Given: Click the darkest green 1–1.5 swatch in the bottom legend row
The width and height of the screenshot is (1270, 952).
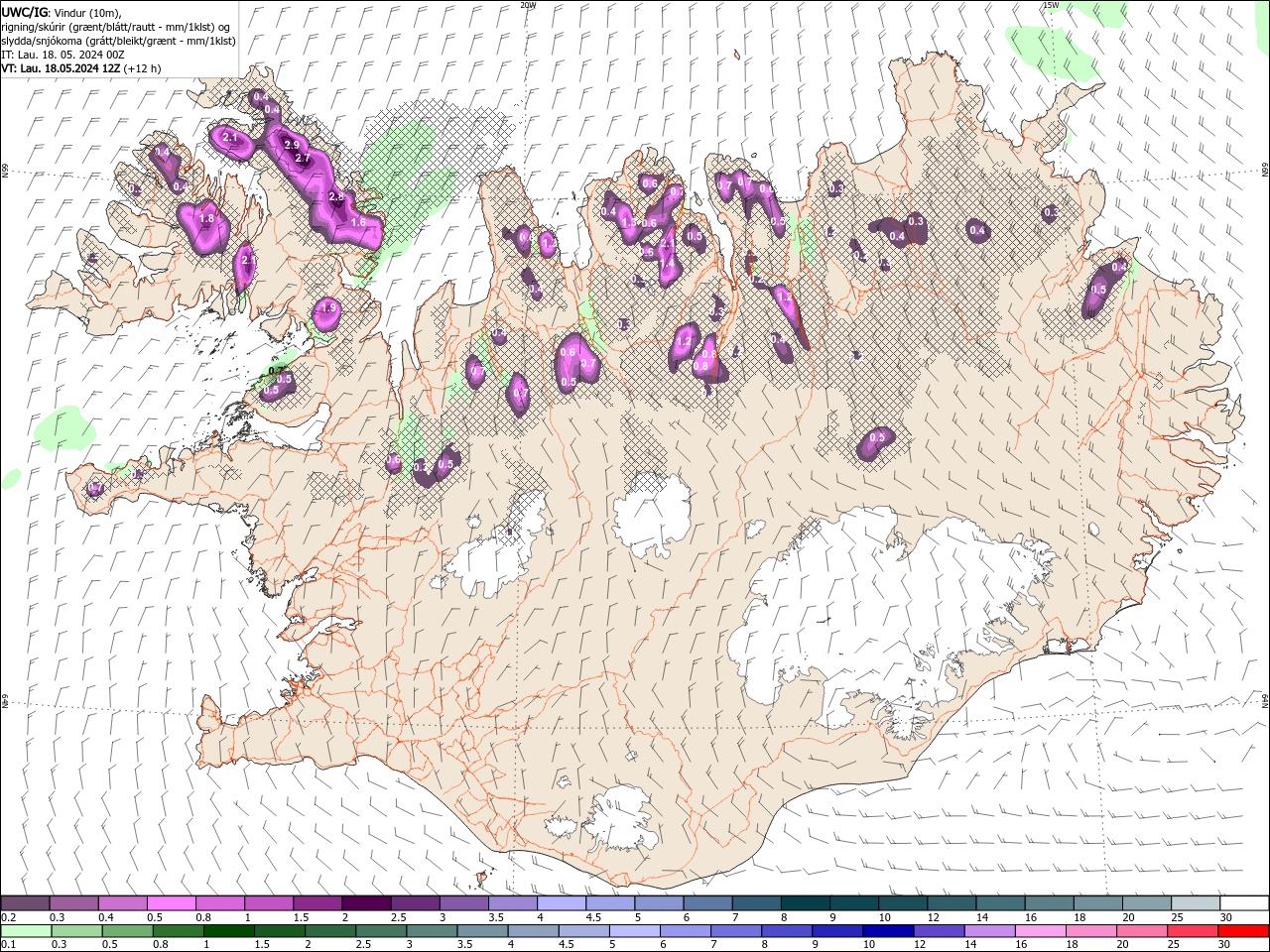Looking at the screenshot, I should tap(228, 931).
